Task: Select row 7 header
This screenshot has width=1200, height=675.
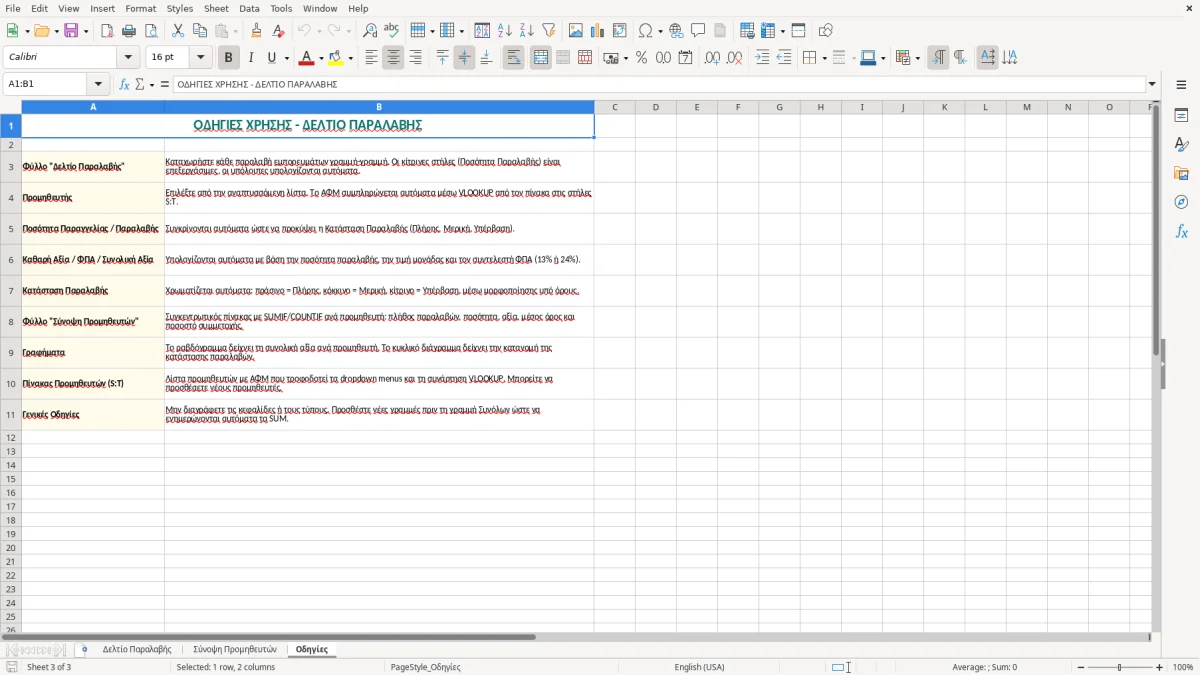Action: click(10, 291)
